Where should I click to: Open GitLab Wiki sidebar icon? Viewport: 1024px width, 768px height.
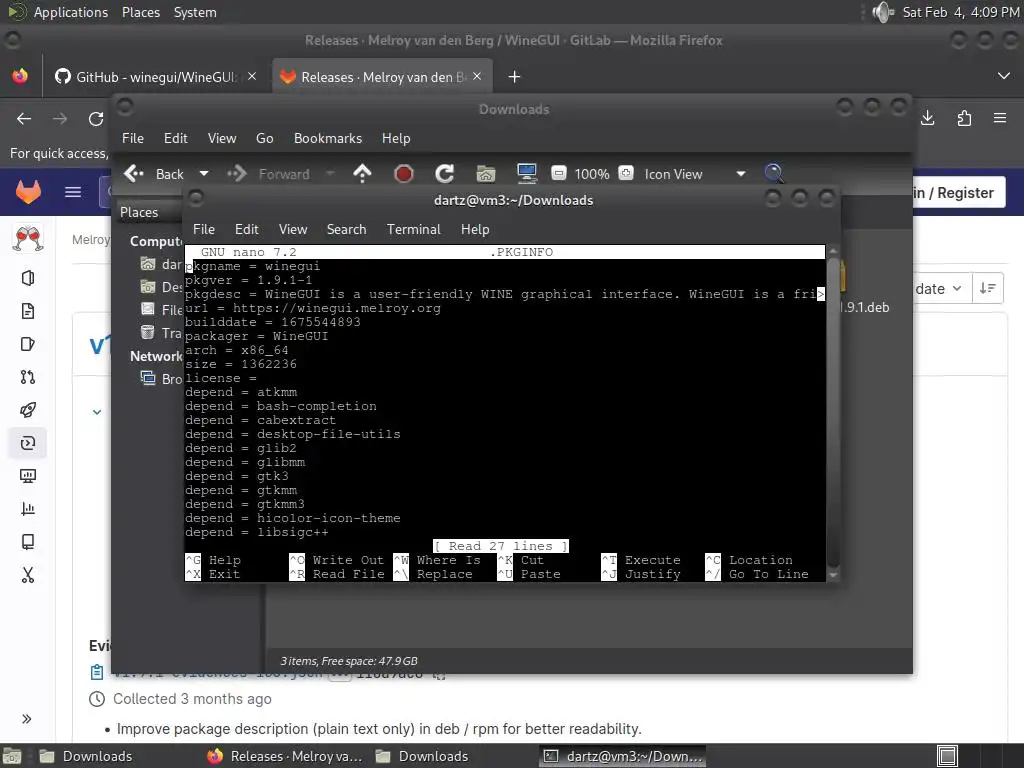(27, 541)
